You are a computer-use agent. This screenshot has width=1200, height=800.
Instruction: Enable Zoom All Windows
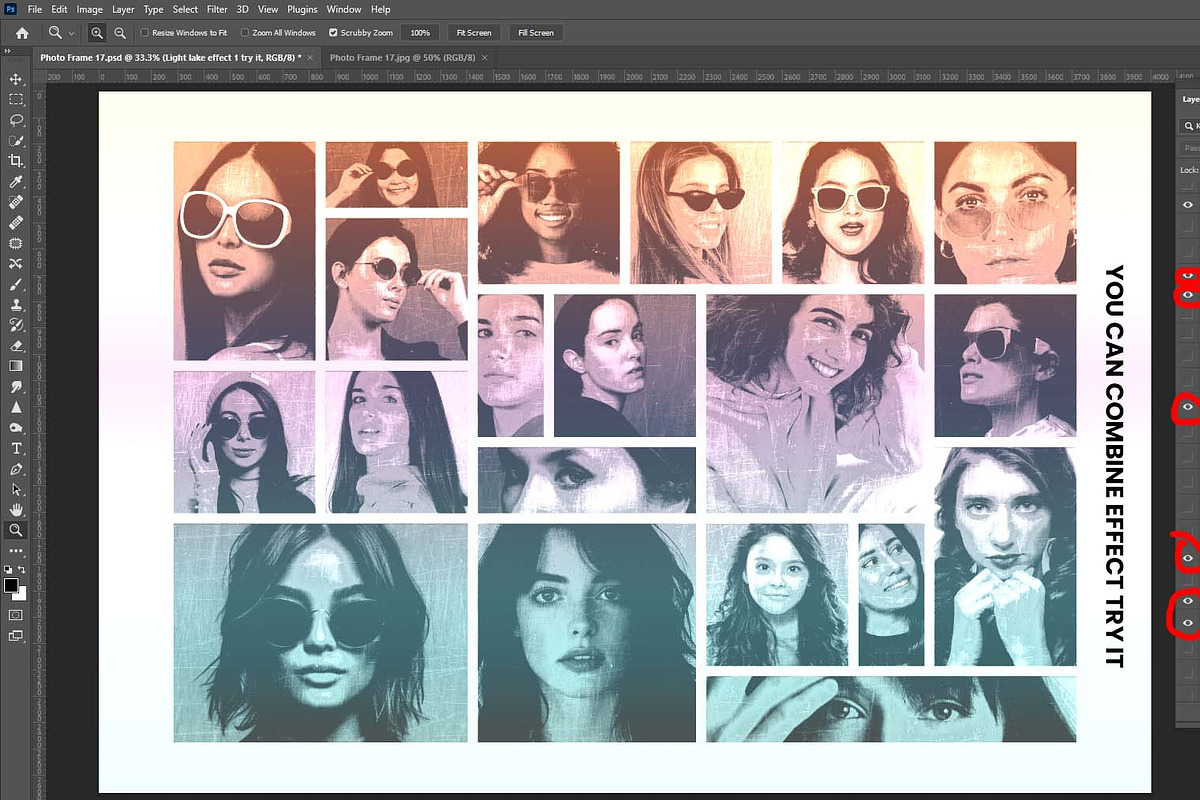(245, 33)
